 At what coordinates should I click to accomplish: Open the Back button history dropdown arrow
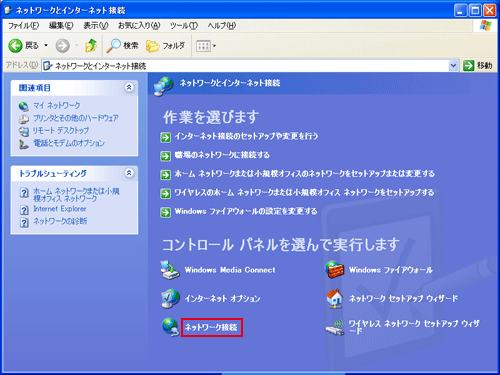[46, 46]
